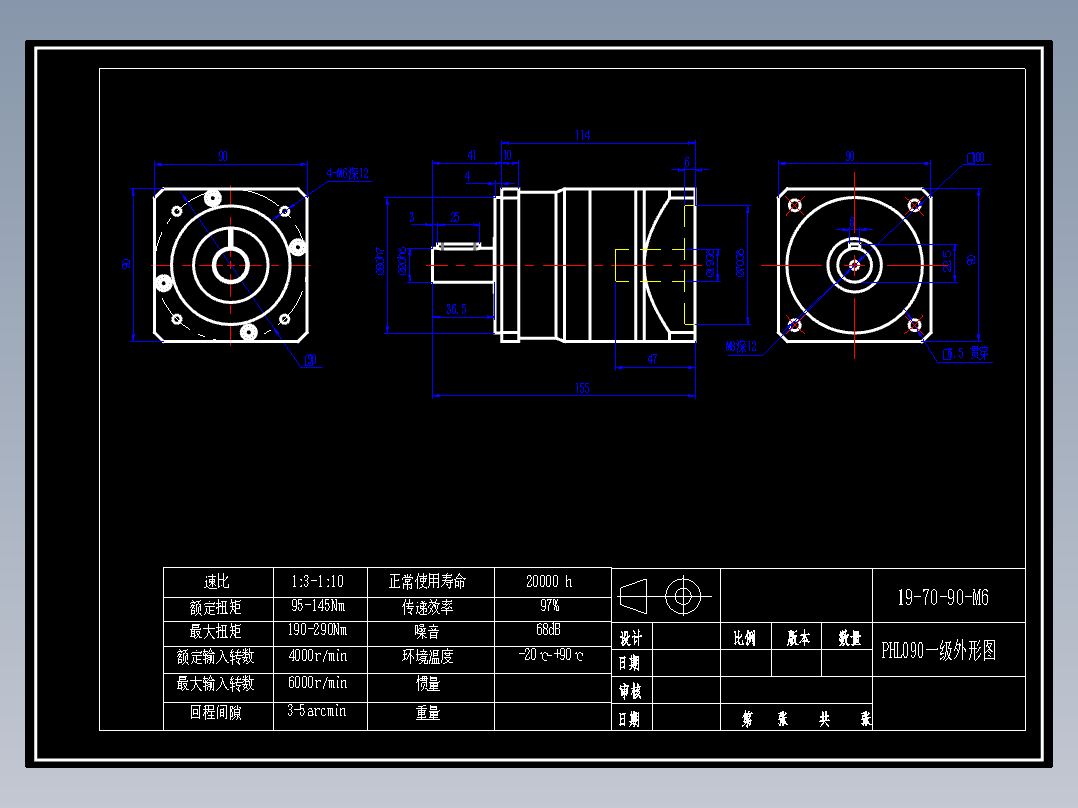The height and width of the screenshot is (808, 1078).
Task: Select the rear view mounting flange drawing
Action: click(x=855, y=263)
